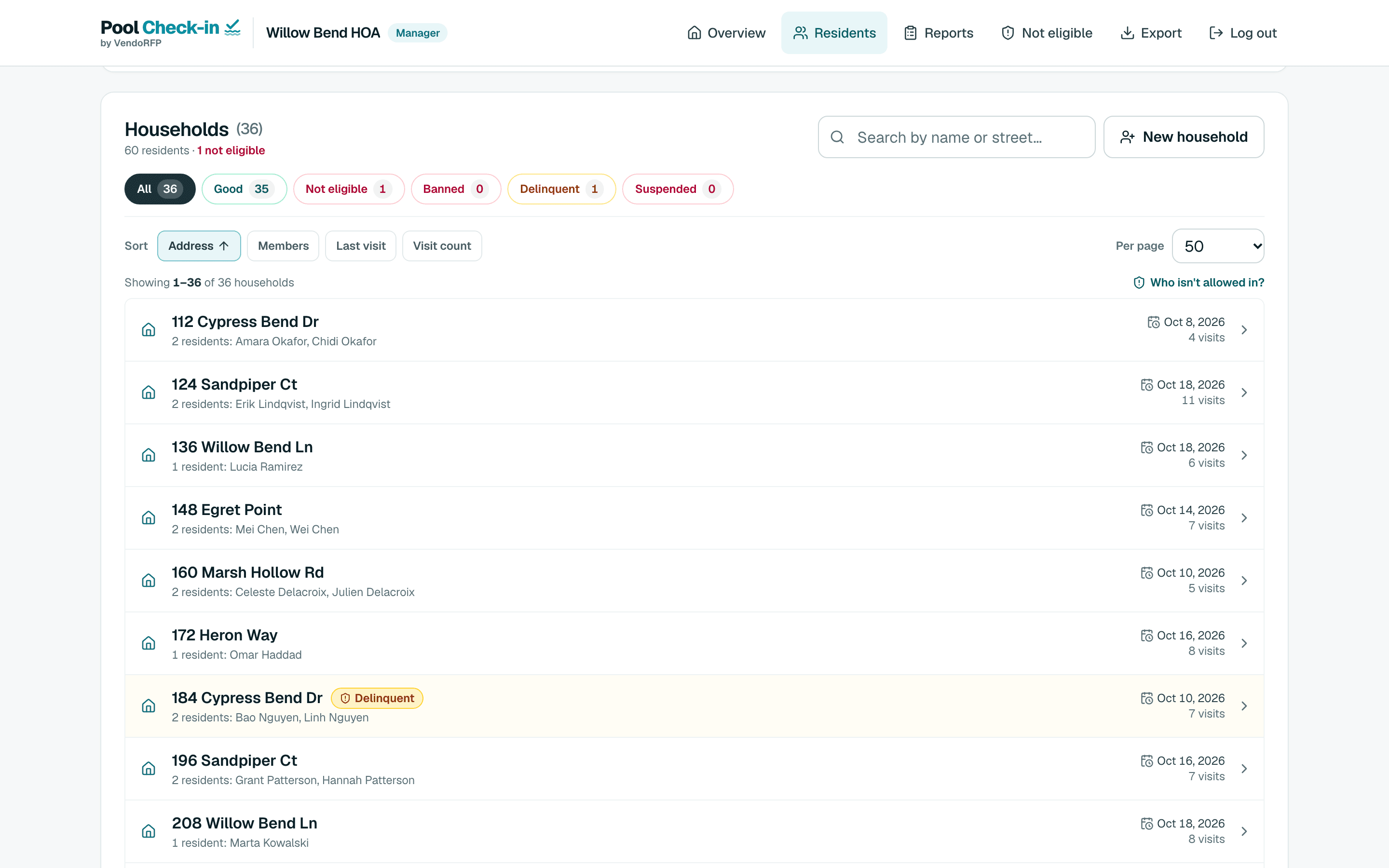Click the calendar icon in the 172 Heron Way row
The width and height of the screenshot is (1389, 868).
(1147, 636)
